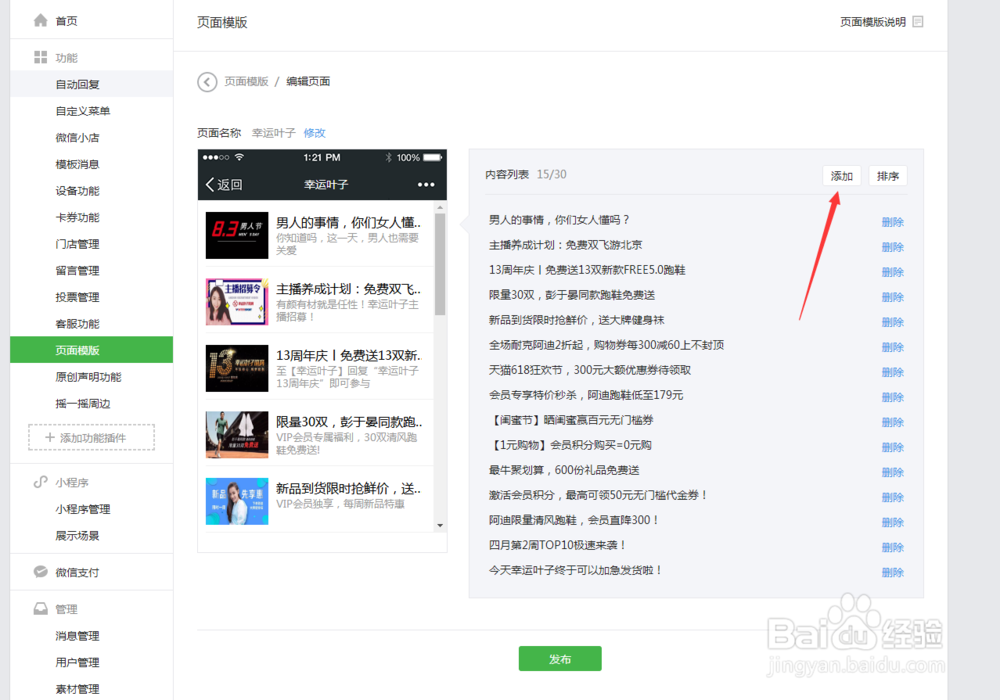Click 排序 to sort the content list
This screenshot has height=700, width=1000.
[889, 175]
